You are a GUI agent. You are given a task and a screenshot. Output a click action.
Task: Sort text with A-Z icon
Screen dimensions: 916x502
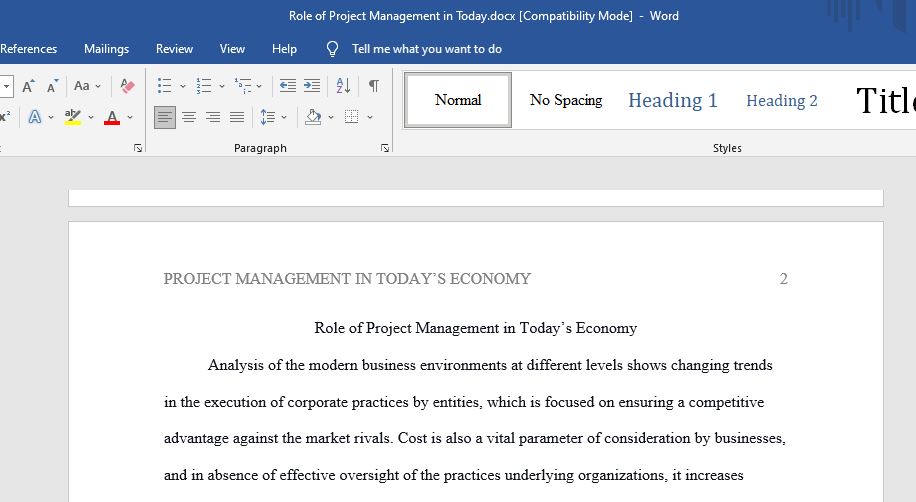pos(344,86)
